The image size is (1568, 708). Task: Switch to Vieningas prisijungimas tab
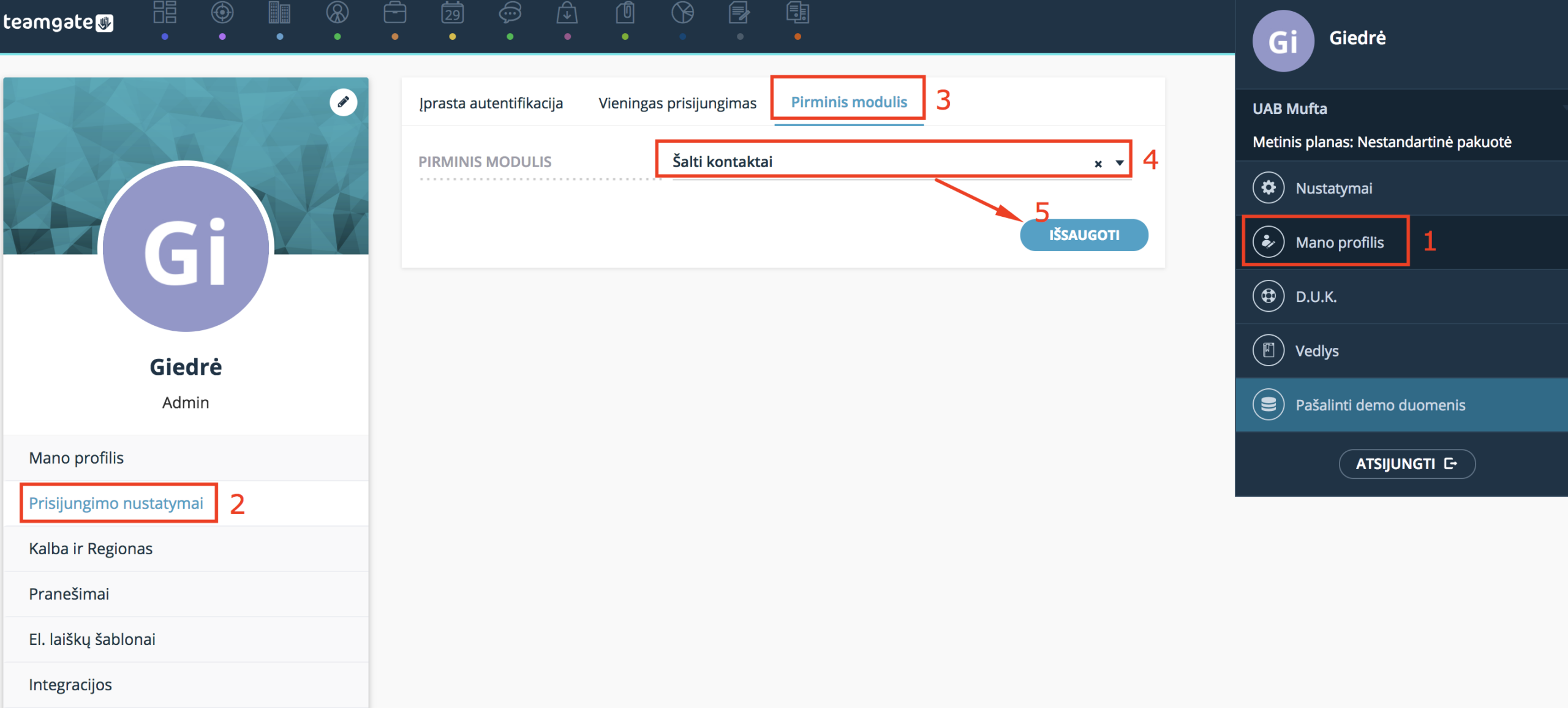[x=677, y=103]
